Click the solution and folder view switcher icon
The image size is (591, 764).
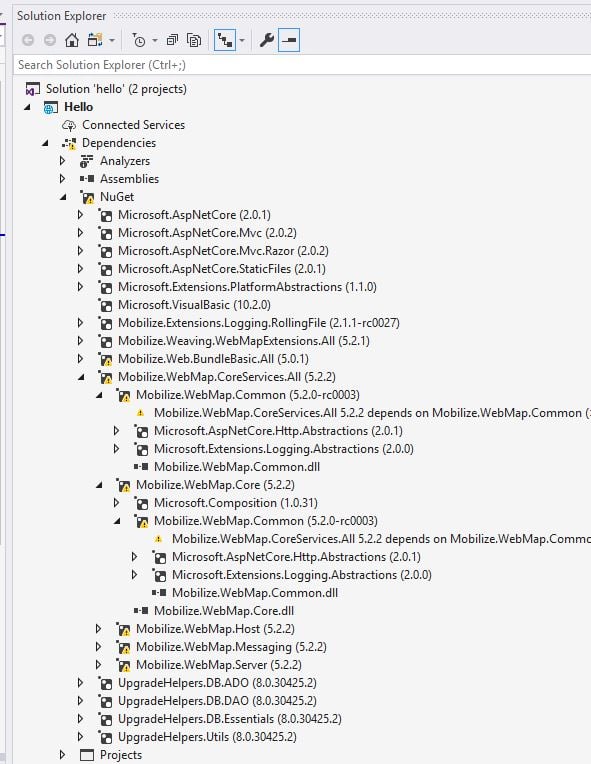point(95,40)
